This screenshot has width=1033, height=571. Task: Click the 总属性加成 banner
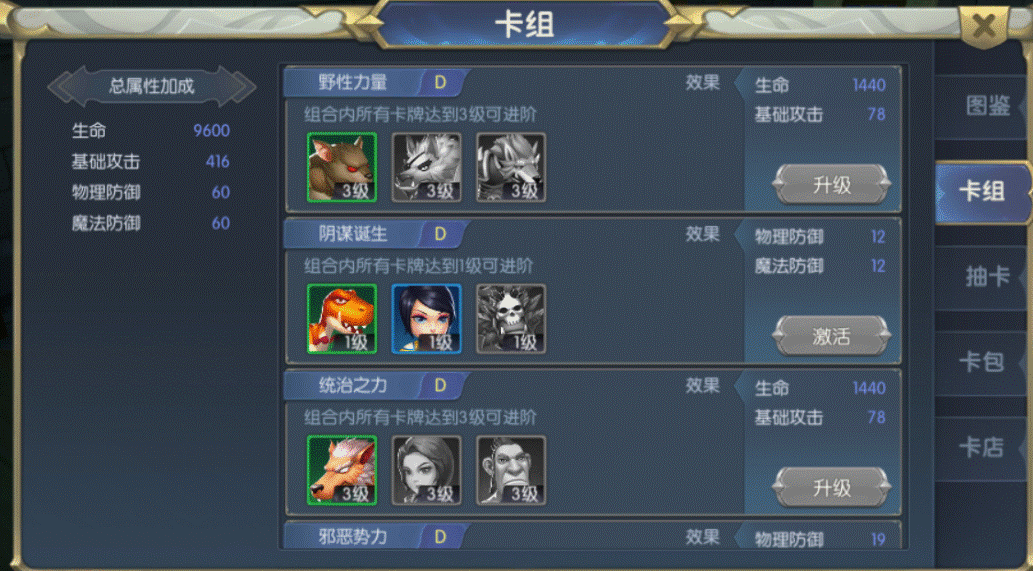click(152, 86)
